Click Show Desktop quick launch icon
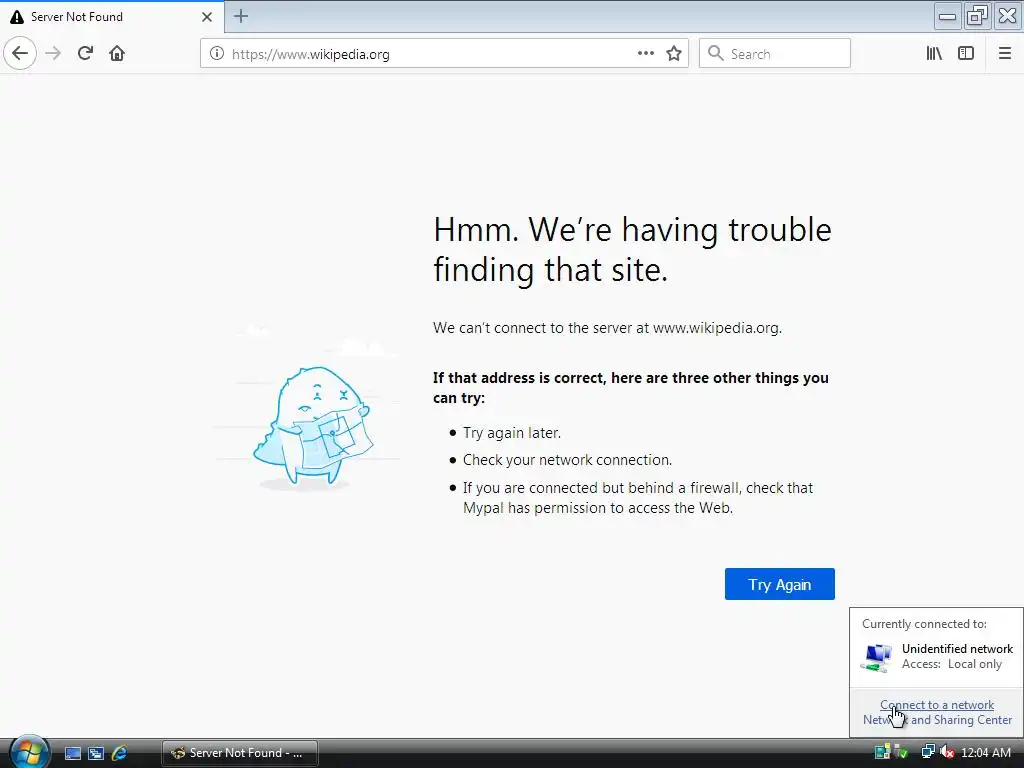Image resolution: width=1024 pixels, height=768 pixels. (72, 753)
